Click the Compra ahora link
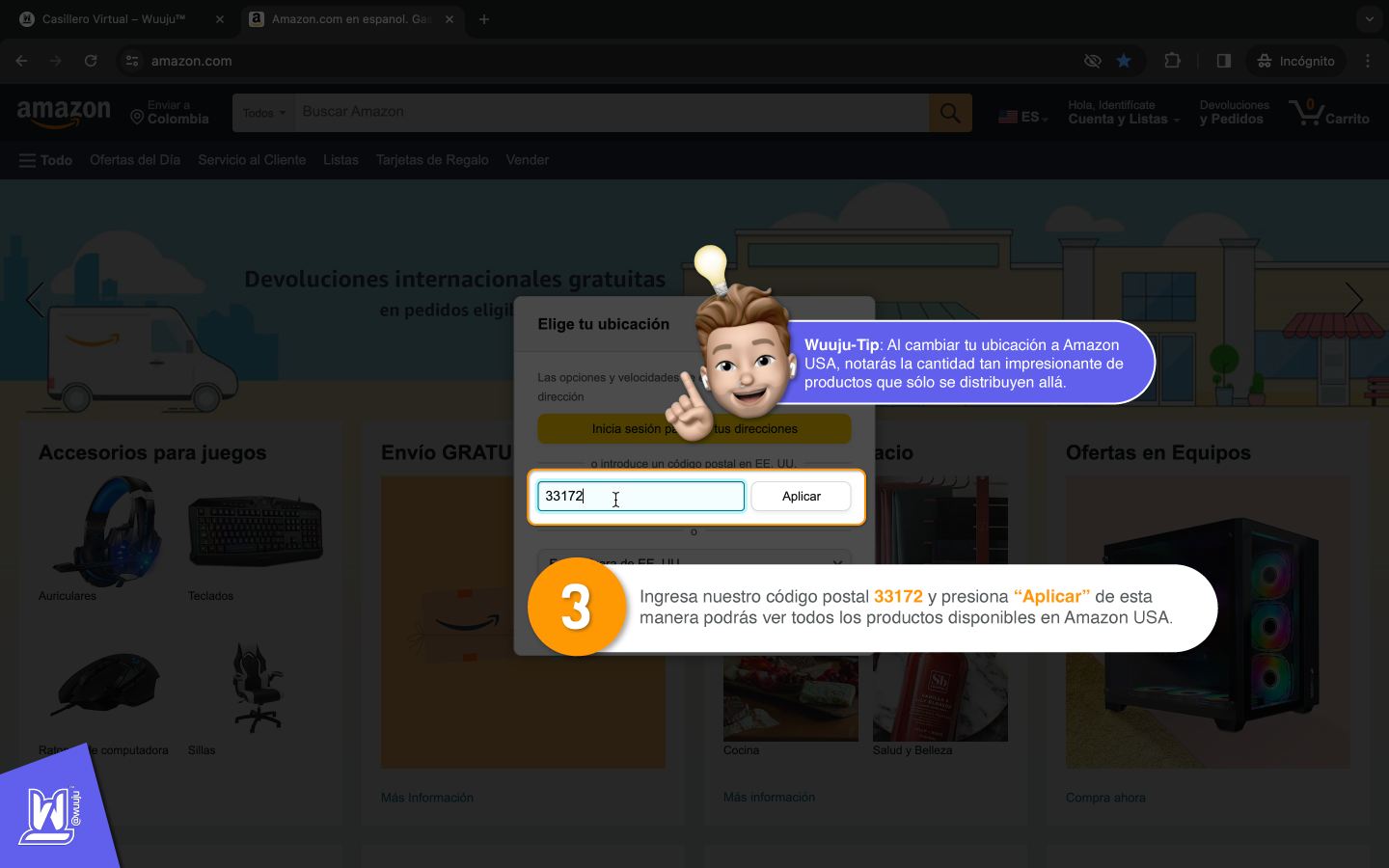 1105,798
